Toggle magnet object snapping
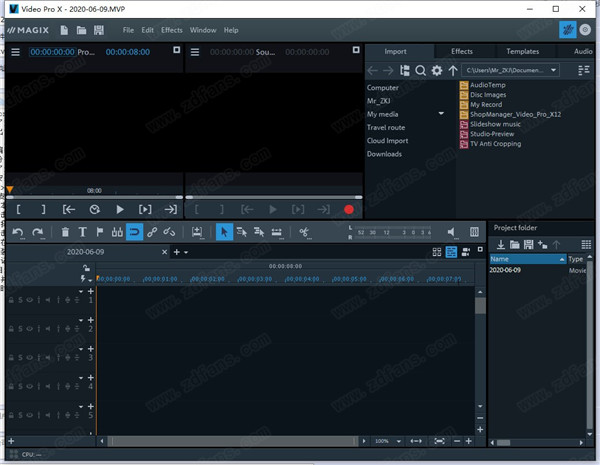 [135, 232]
